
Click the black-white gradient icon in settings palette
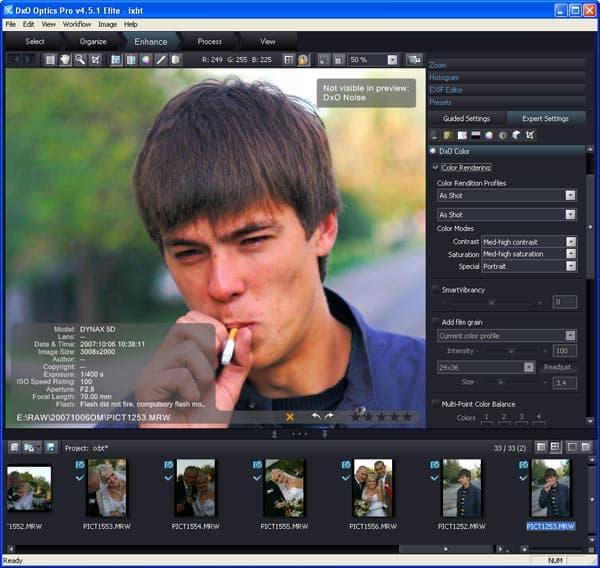click(476, 135)
